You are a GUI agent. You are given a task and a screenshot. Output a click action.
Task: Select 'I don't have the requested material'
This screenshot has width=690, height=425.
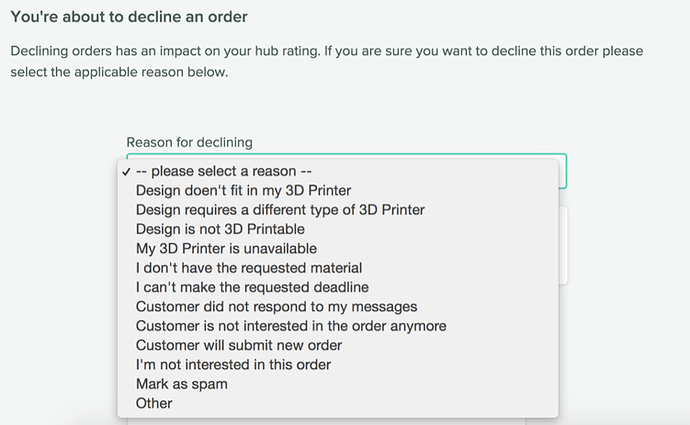click(248, 268)
